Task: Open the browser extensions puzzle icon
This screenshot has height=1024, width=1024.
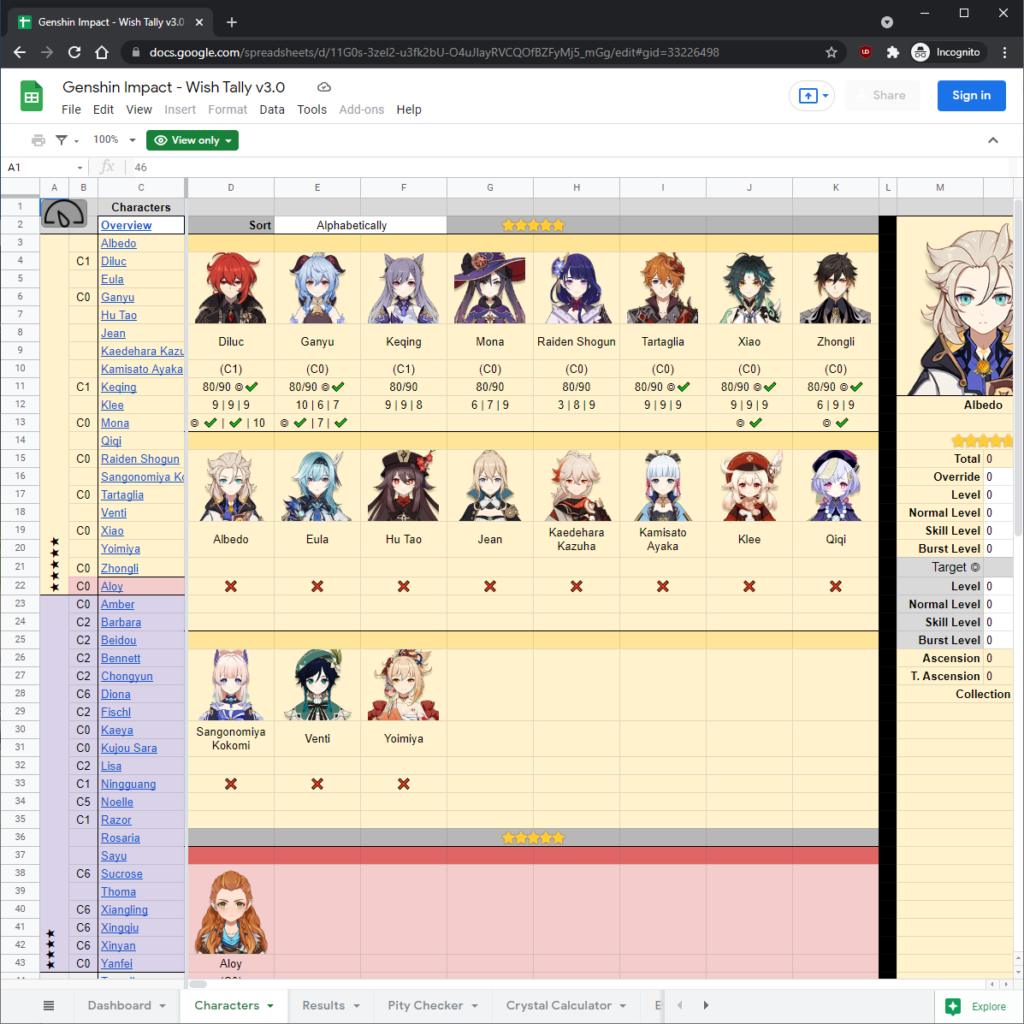Action: (x=892, y=51)
